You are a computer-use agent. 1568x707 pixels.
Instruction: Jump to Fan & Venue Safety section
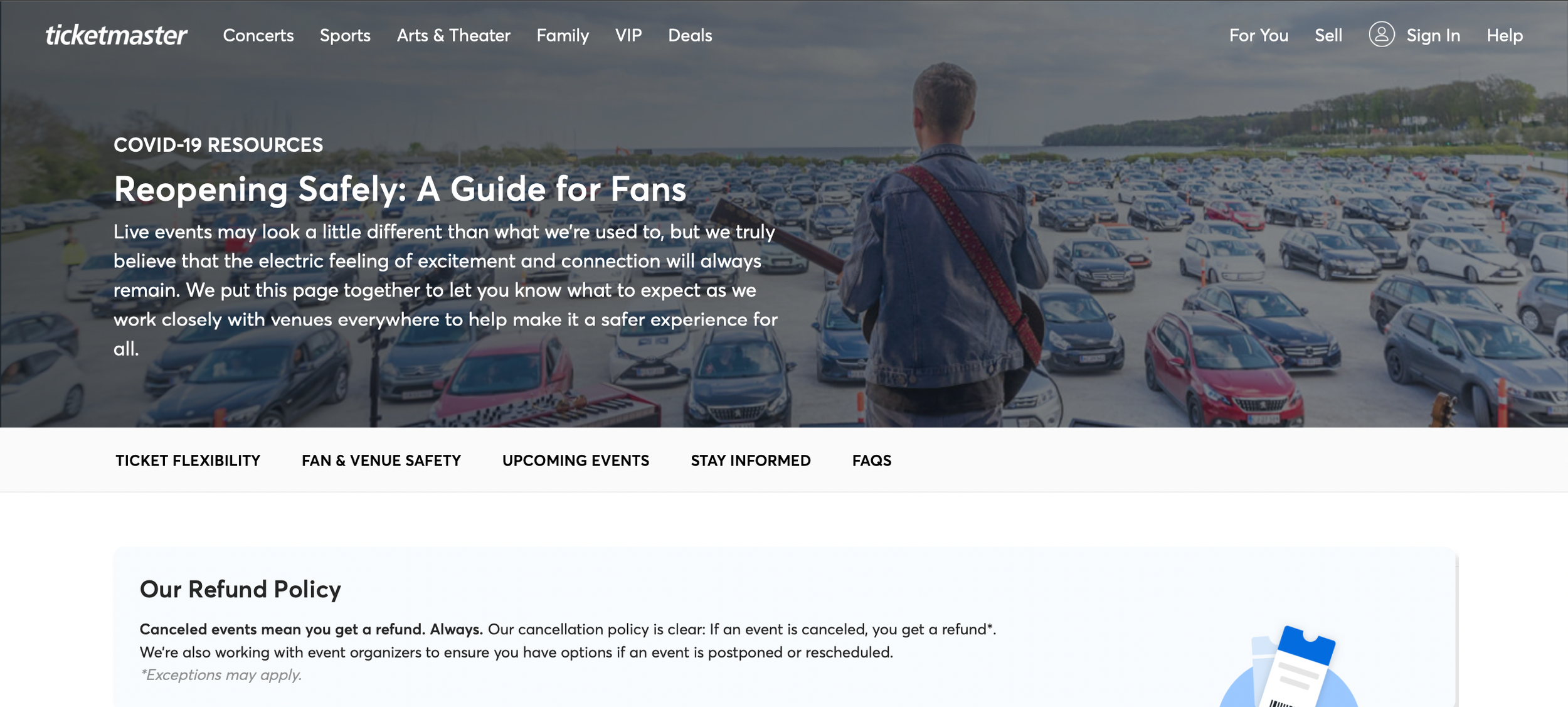[x=381, y=460]
